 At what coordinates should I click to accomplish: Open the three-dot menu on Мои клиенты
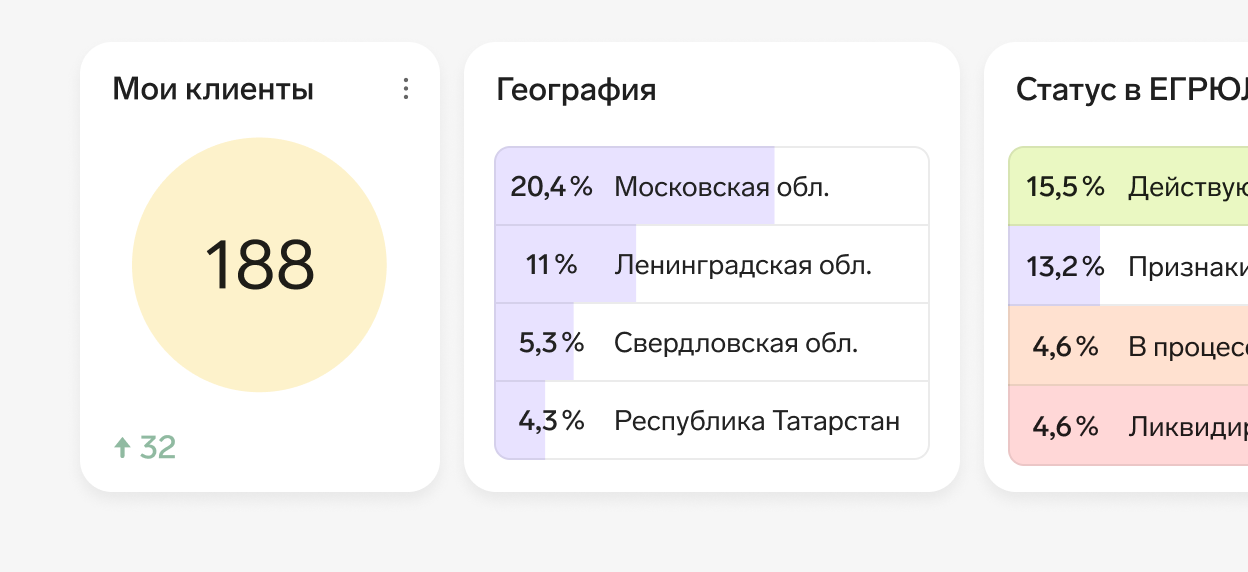[x=406, y=89]
